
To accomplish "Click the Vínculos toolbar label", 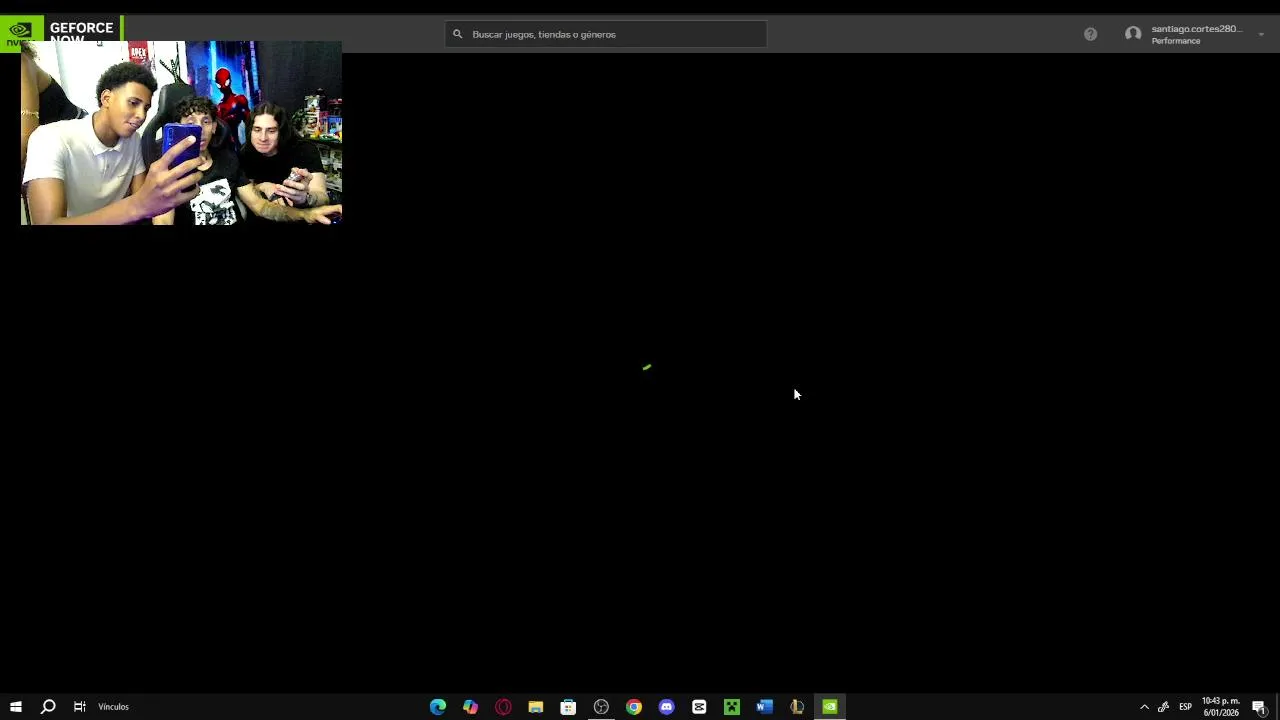I will (x=113, y=707).
